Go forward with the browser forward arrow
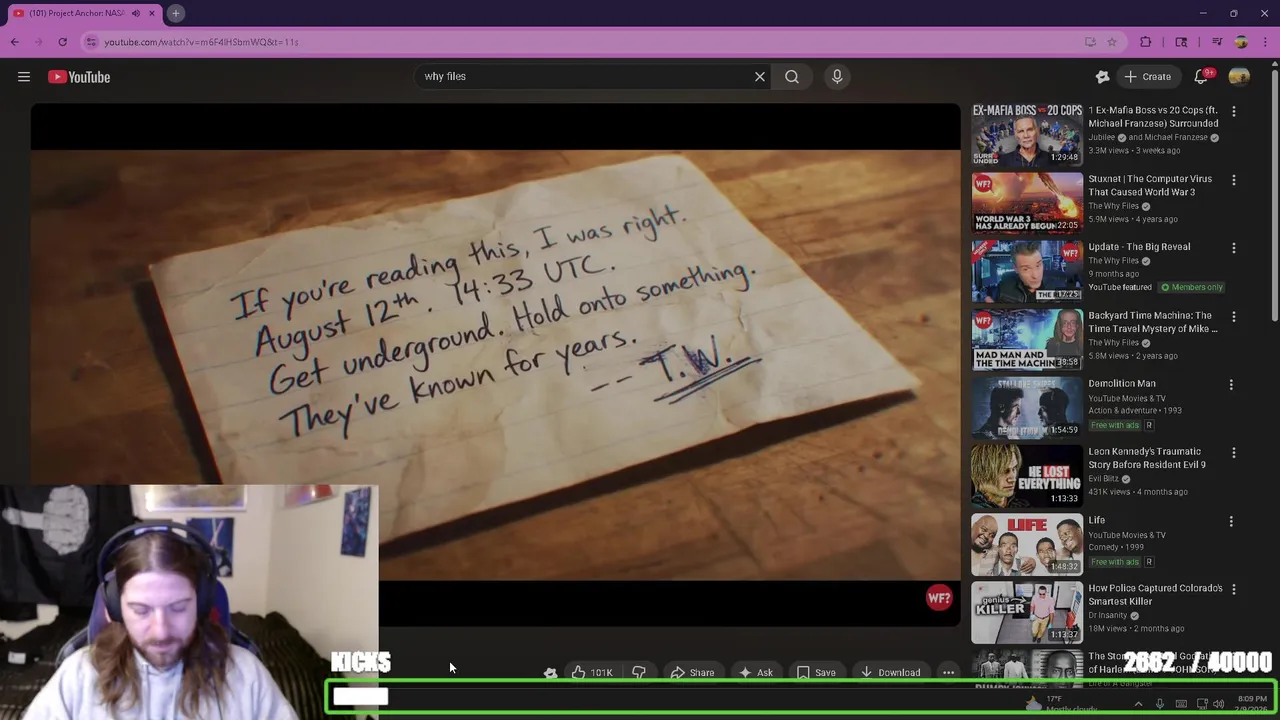 pos(38,42)
